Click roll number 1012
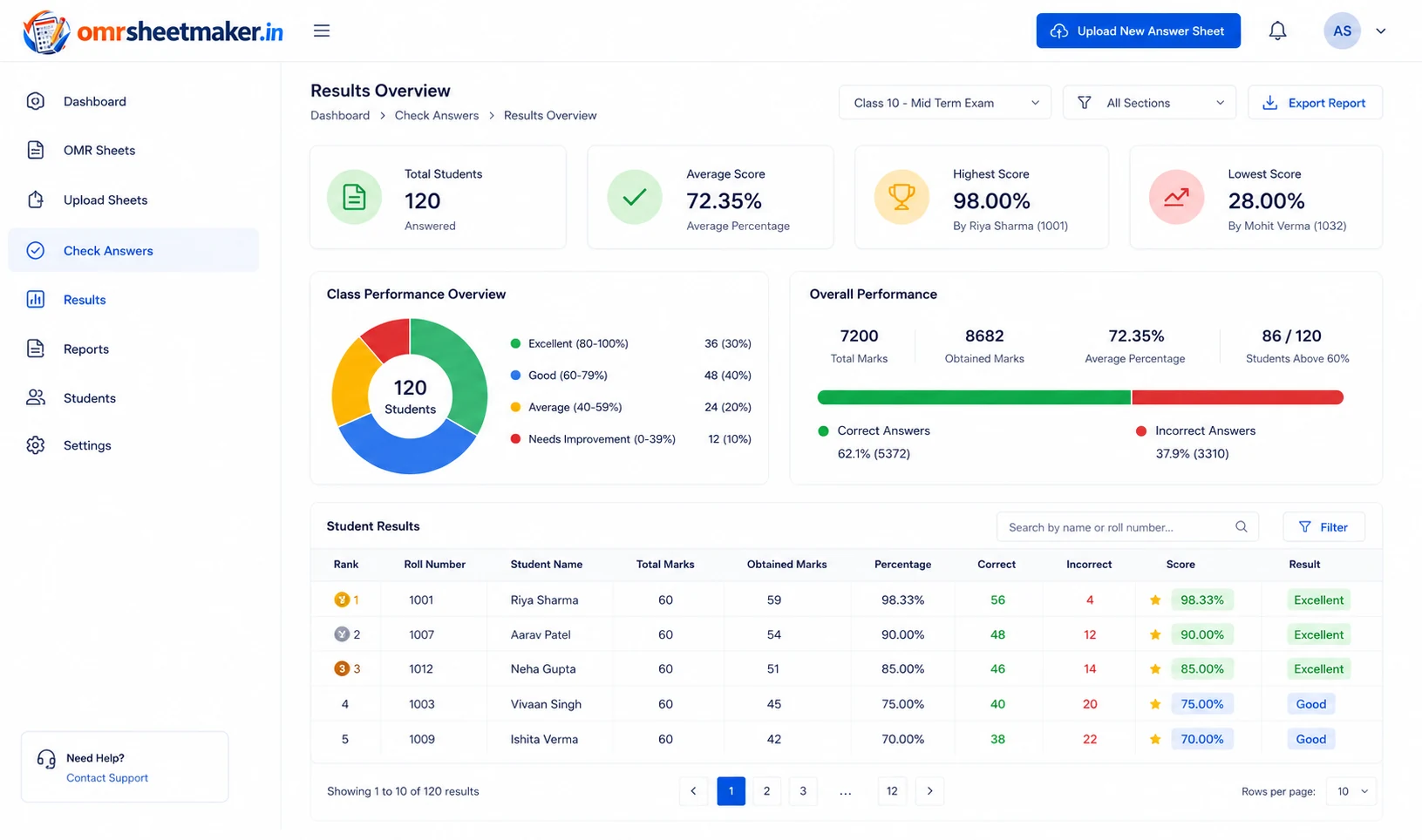1422x840 pixels. tap(421, 669)
